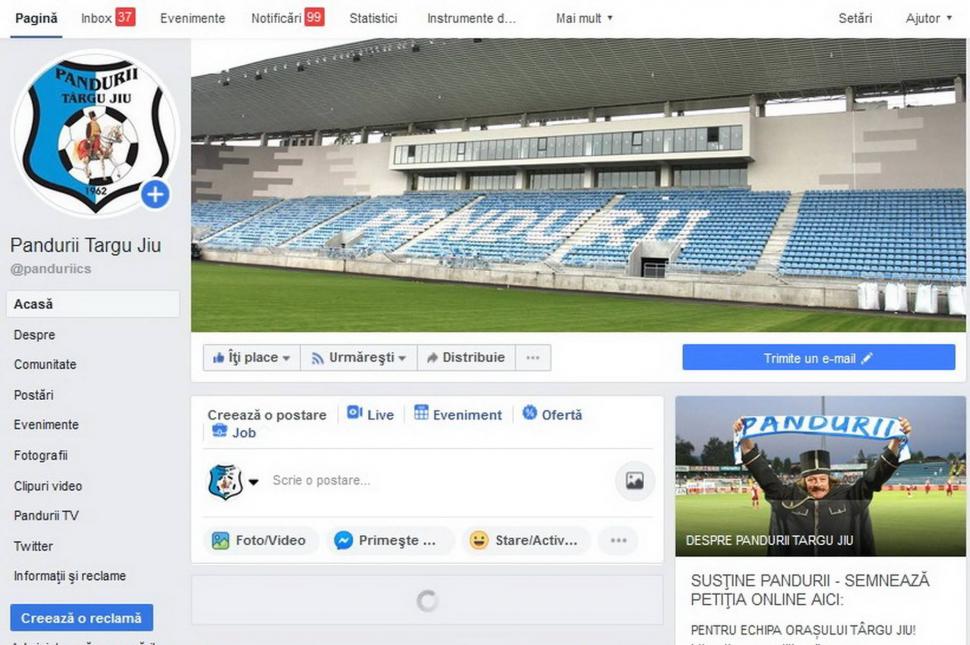Switch posting identity via avatar arrow
The image size is (970, 645).
point(254,482)
